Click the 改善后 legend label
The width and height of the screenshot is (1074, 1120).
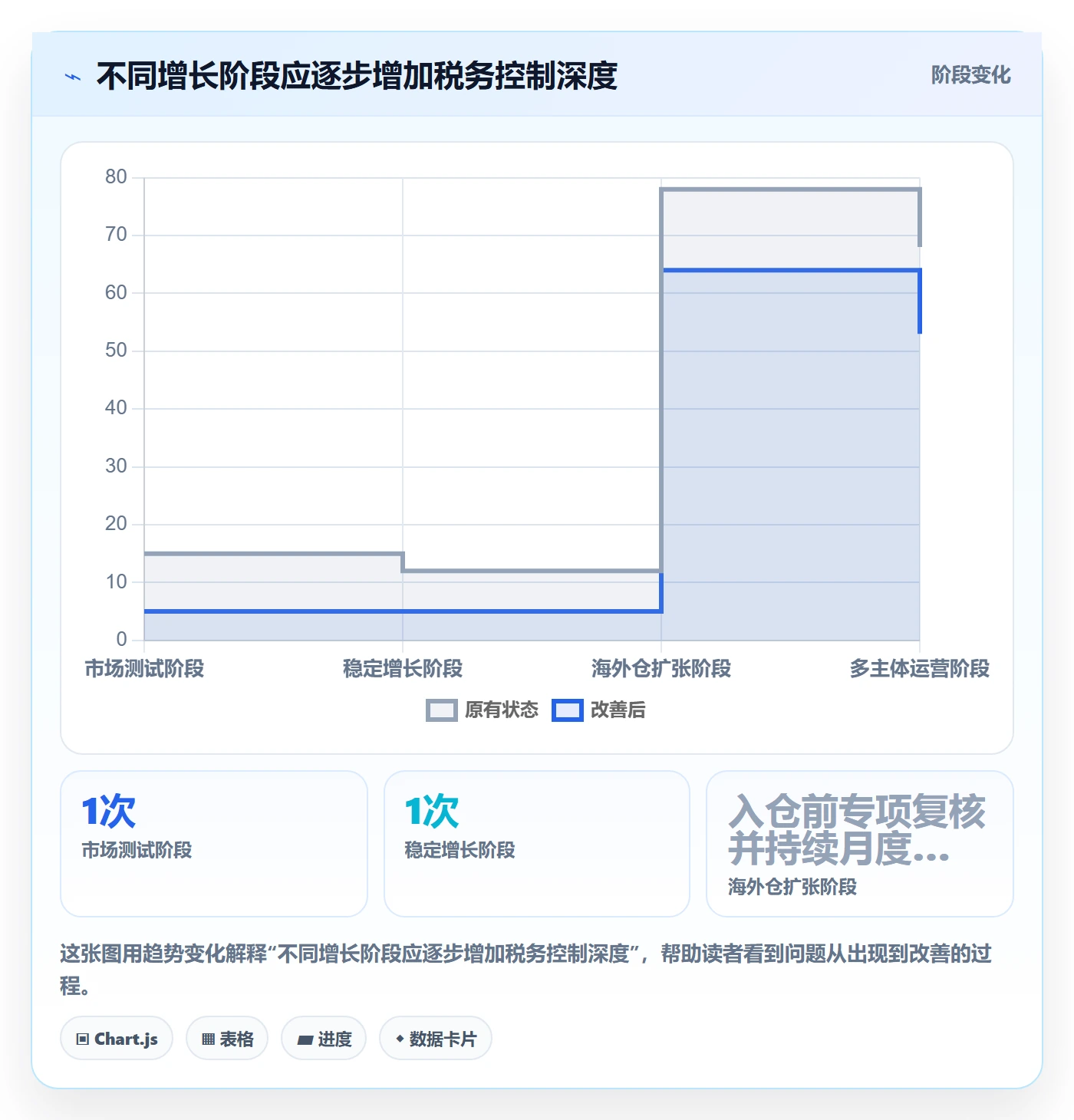click(618, 710)
